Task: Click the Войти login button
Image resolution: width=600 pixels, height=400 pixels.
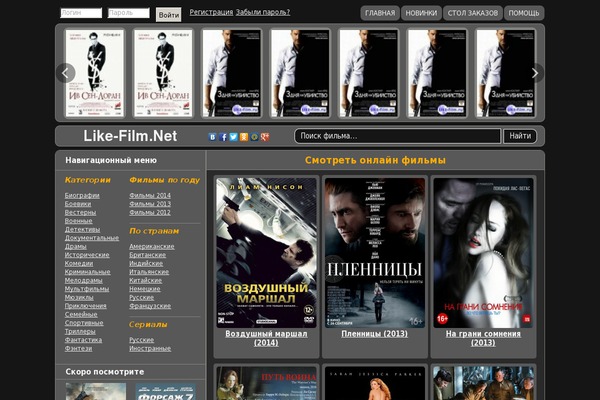Action: (x=169, y=15)
